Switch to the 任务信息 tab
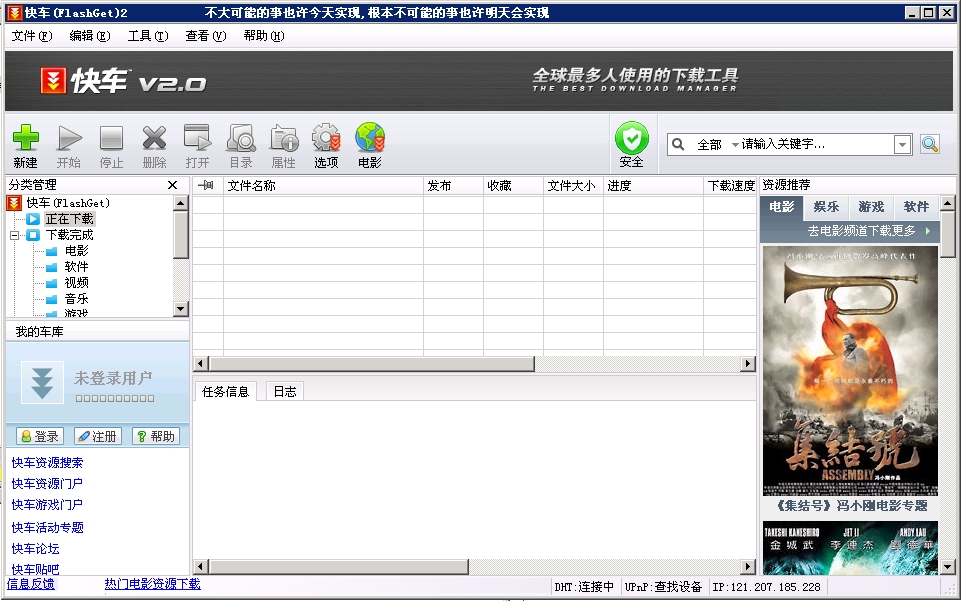 click(x=226, y=391)
